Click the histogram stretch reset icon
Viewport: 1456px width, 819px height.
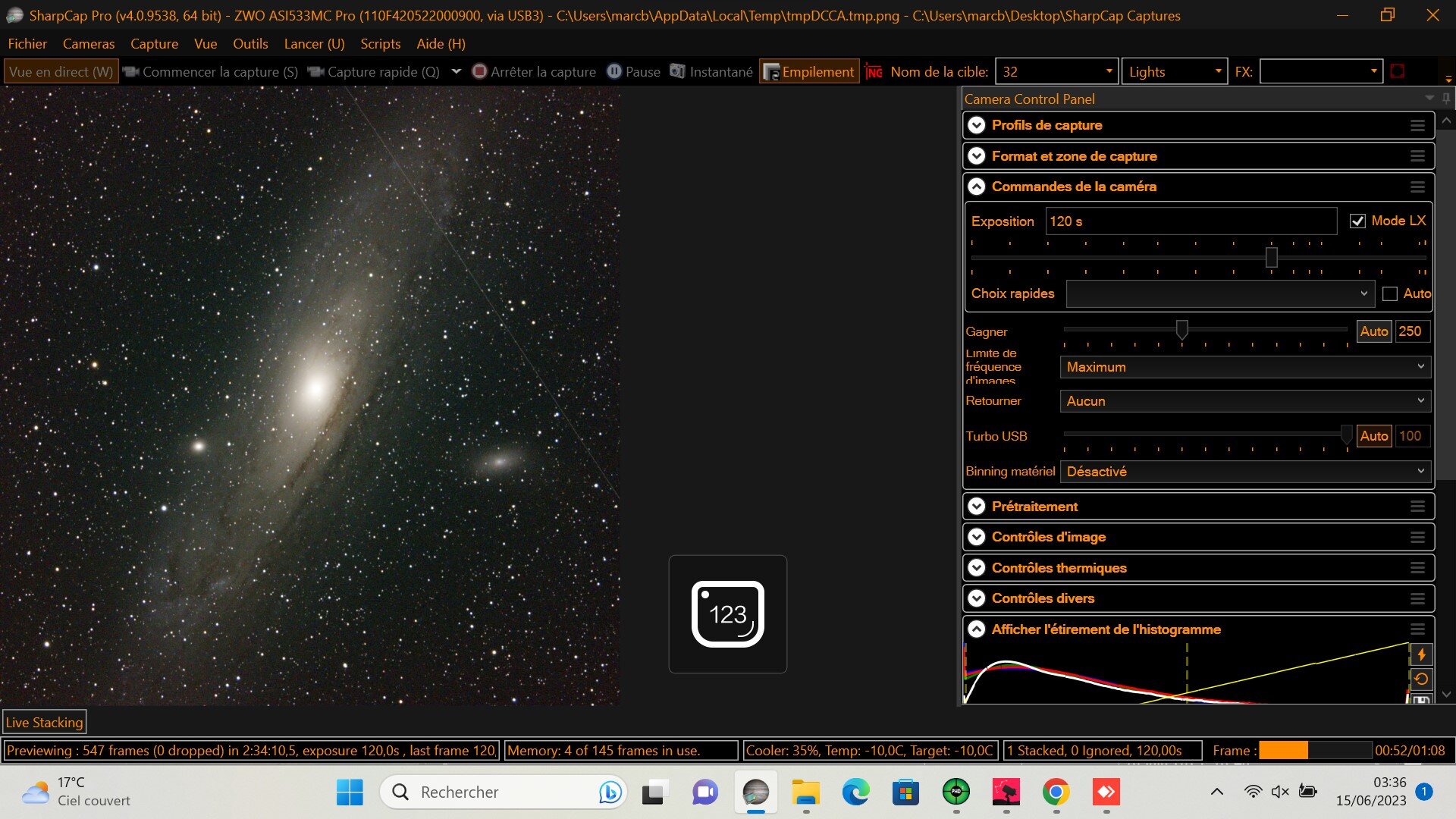[x=1421, y=679]
